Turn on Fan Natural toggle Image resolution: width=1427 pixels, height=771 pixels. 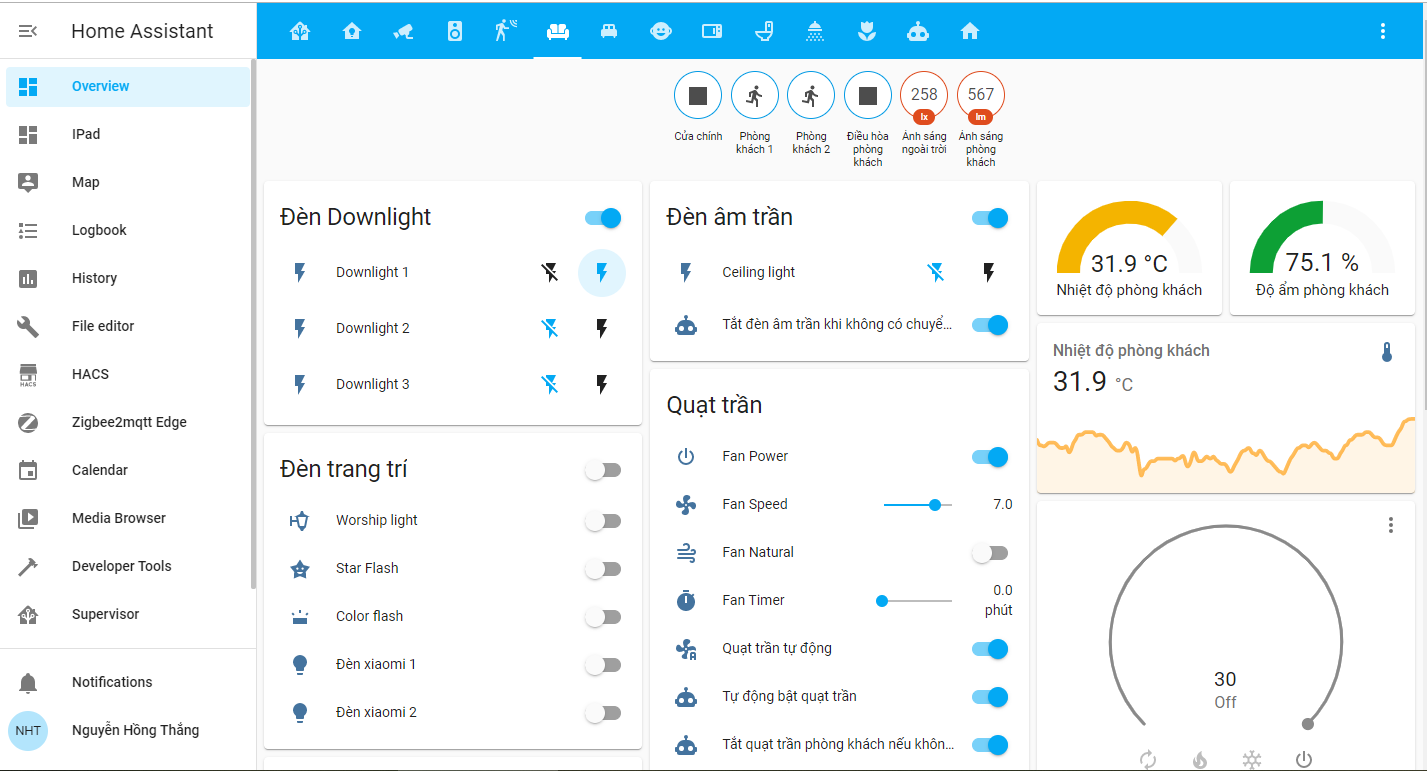pyautogui.click(x=990, y=553)
